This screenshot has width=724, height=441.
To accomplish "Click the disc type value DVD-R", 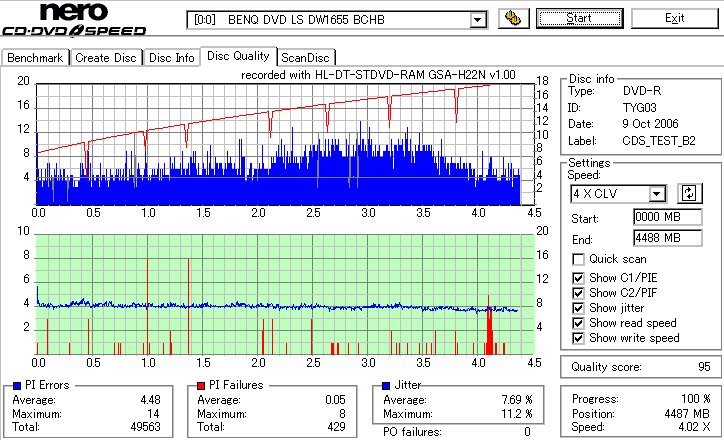I will [642, 91].
